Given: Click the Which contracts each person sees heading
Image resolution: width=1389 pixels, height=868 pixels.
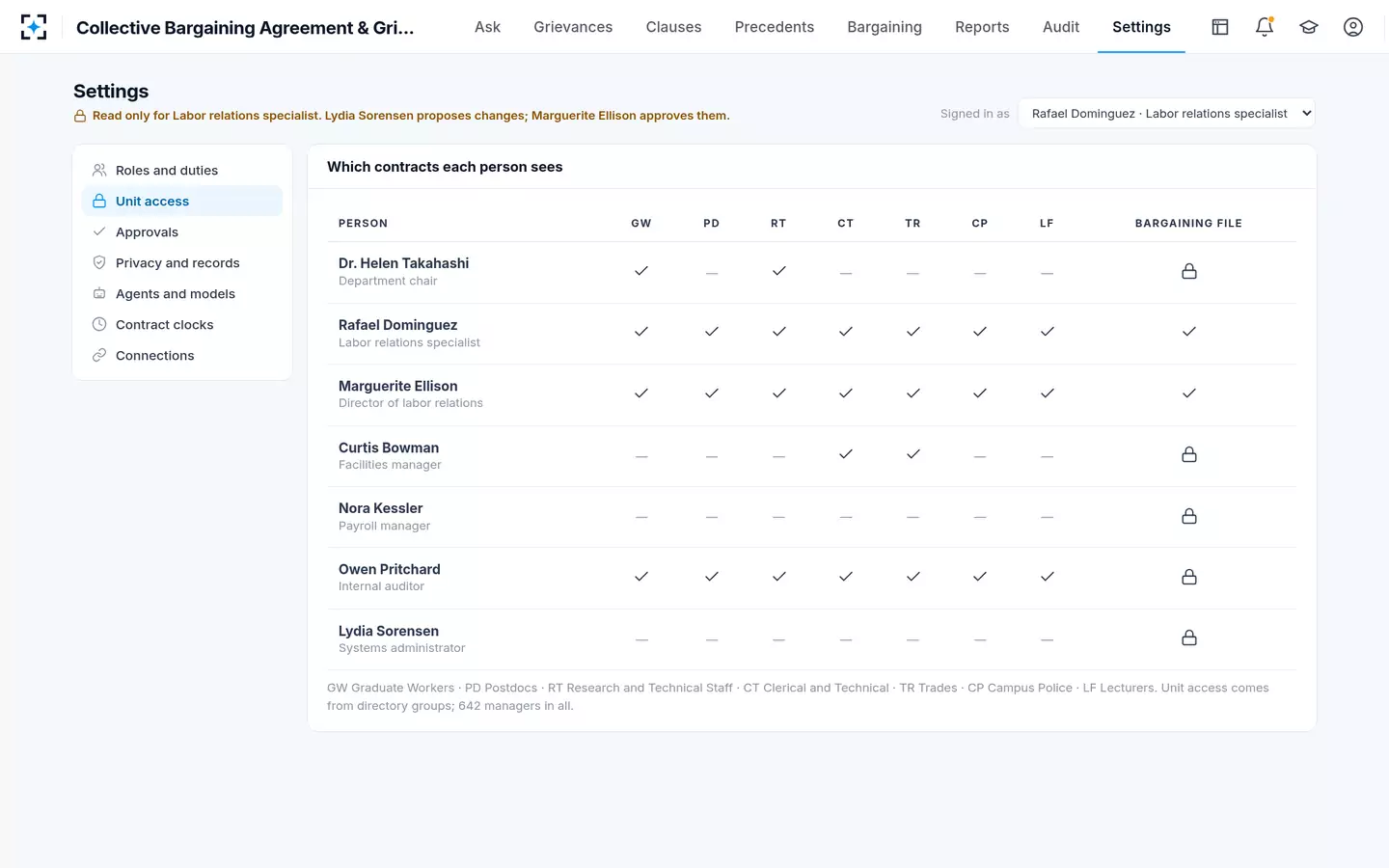Looking at the screenshot, I should pyautogui.click(x=445, y=167).
